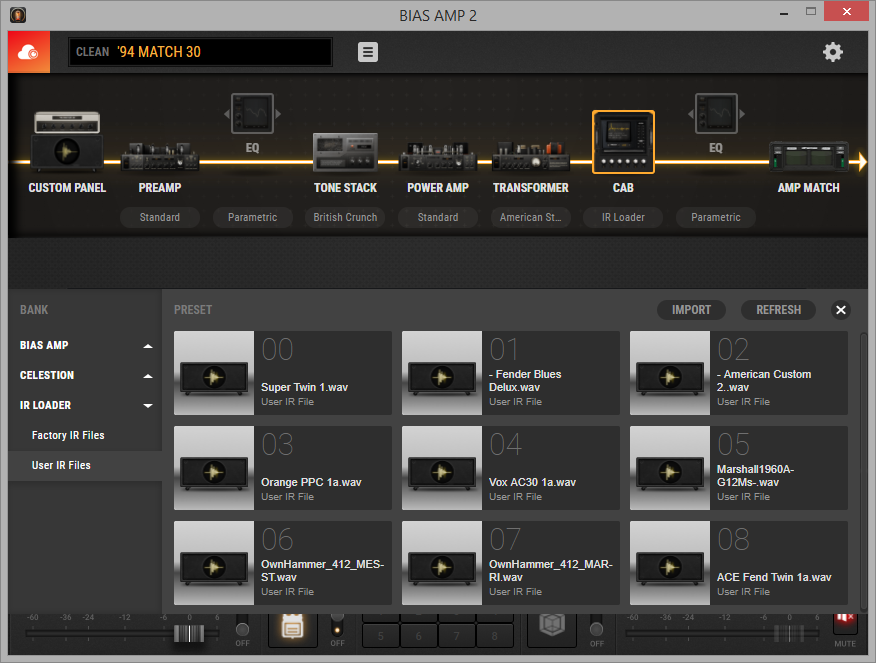Image resolution: width=876 pixels, height=663 pixels.
Task: Load the Vox AC30 1a.wav thumbnail
Action: click(442, 468)
